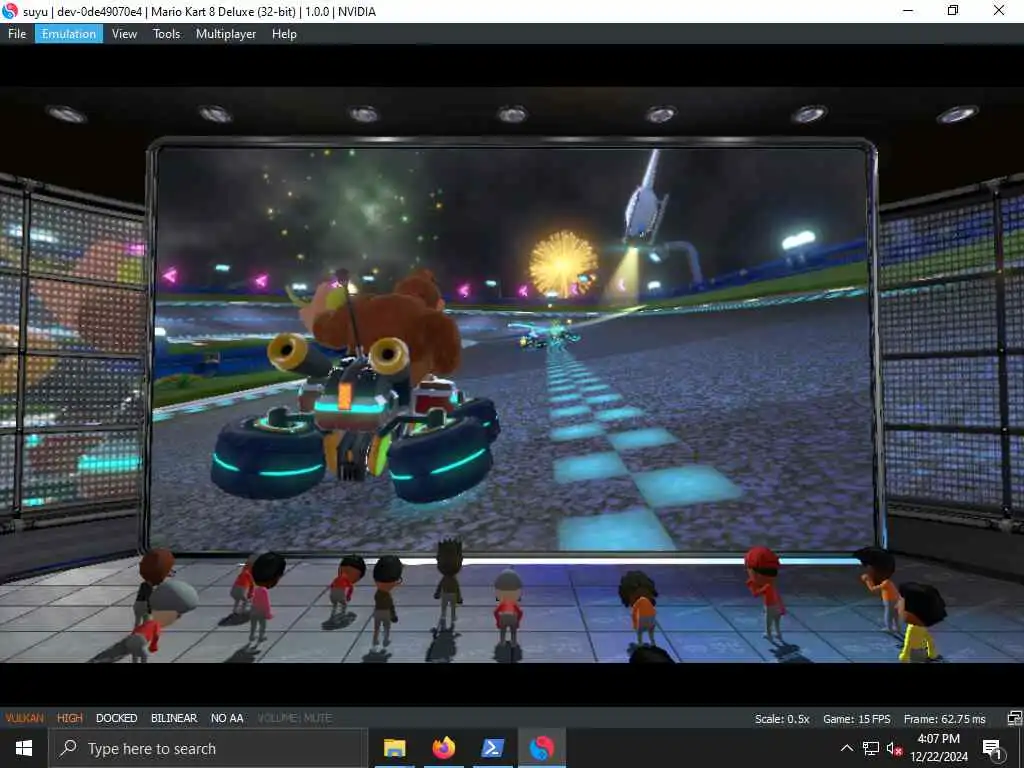Image resolution: width=1024 pixels, height=768 pixels.
Task: Open the File menu
Action: 17,34
